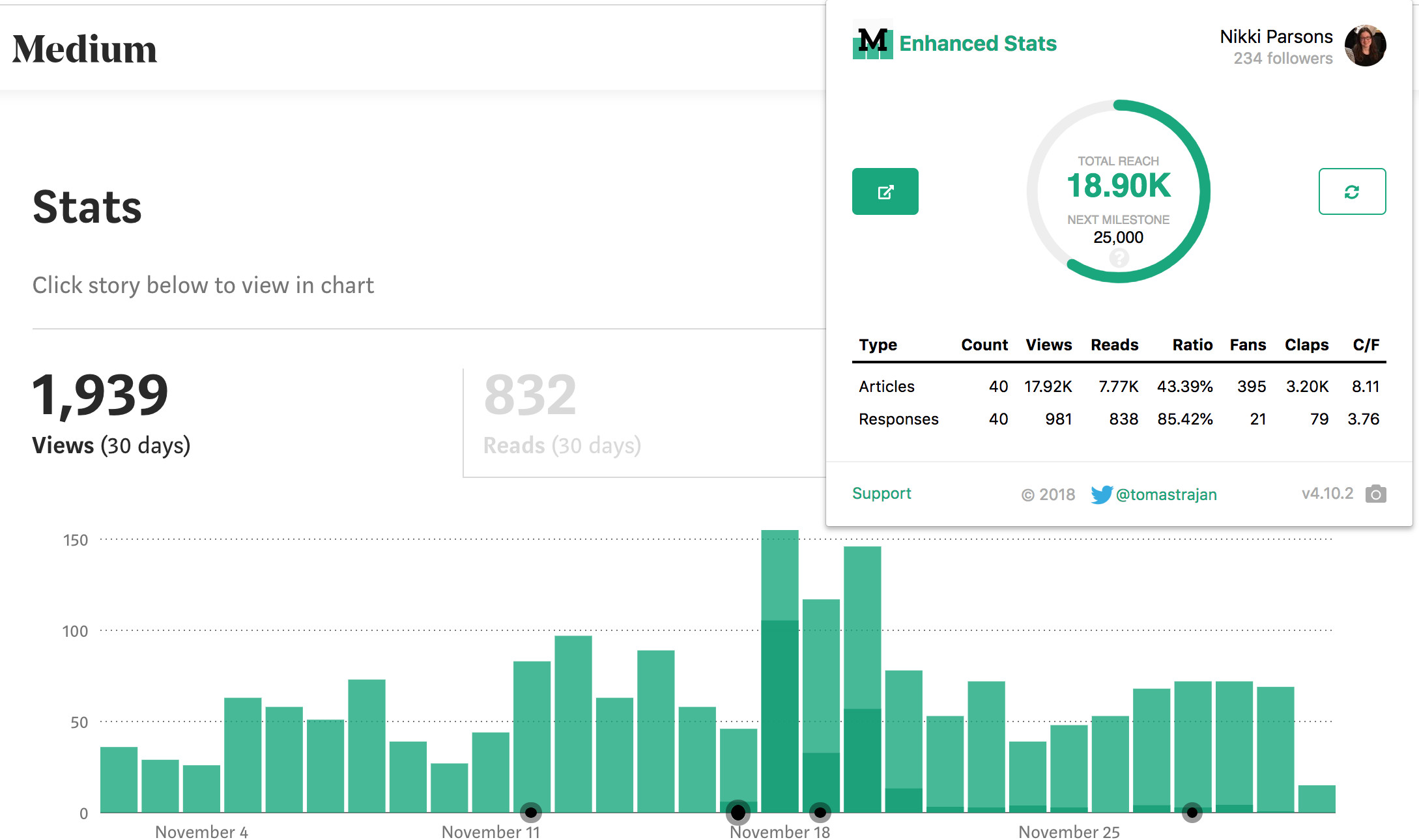Image resolution: width=1419 pixels, height=840 pixels.
Task: Click the largest story marker before November 18
Action: [738, 812]
